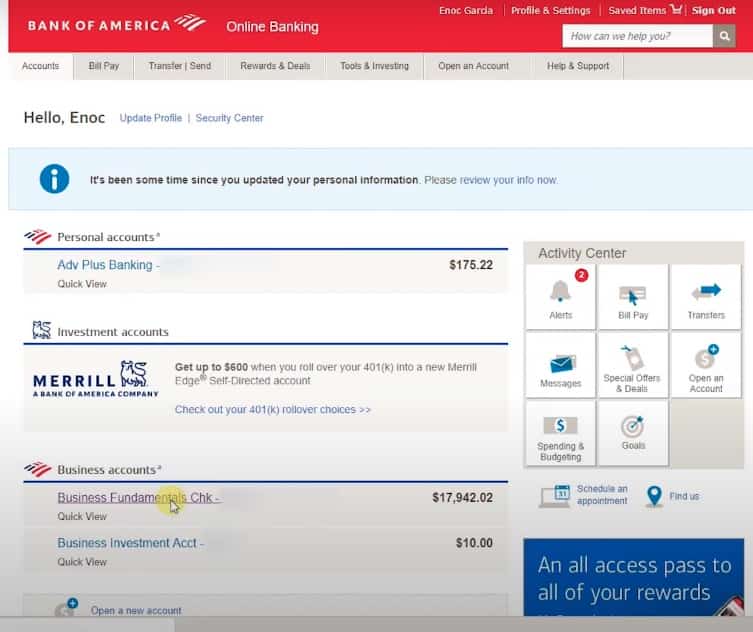Click Check out your 401(k) rollover choices
This screenshot has width=753, height=632.
[x=273, y=409]
